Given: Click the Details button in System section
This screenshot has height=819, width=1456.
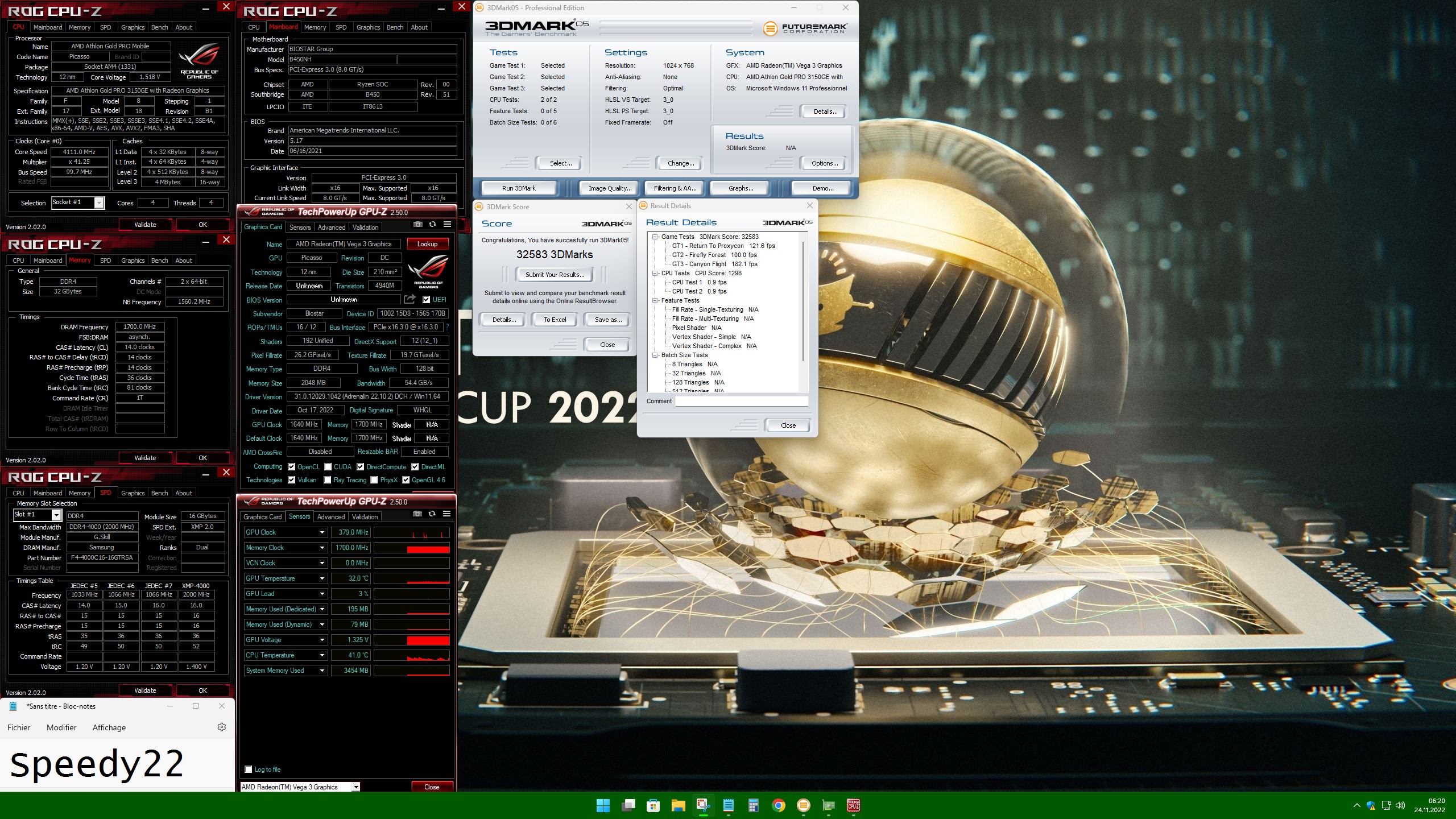Looking at the screenshot, I should coord(825,111).
